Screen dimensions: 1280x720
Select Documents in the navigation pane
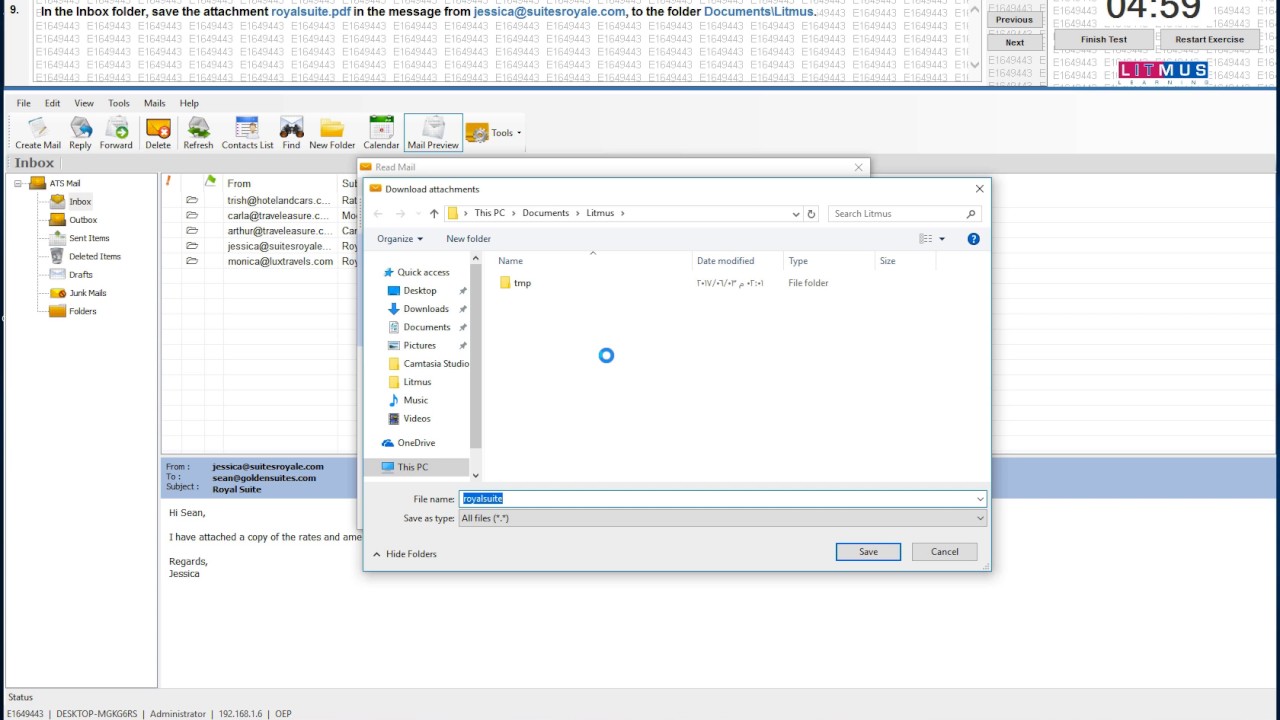coord(427,327)
